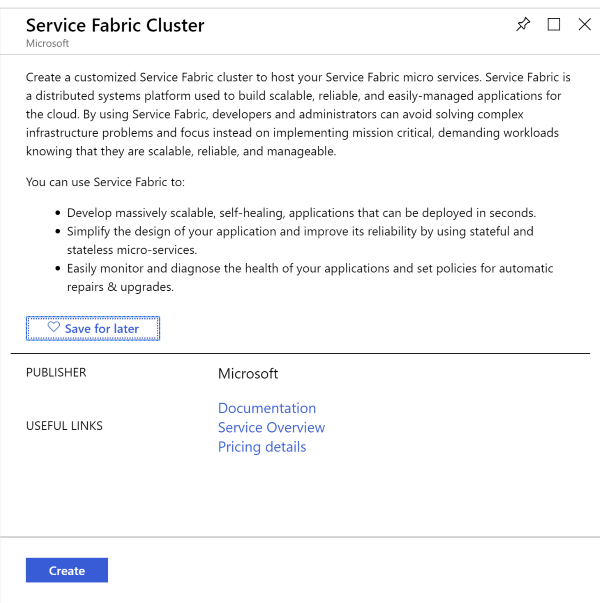
Task: Click the Microsoft subtitle under the title
Action: pos(47,45)
